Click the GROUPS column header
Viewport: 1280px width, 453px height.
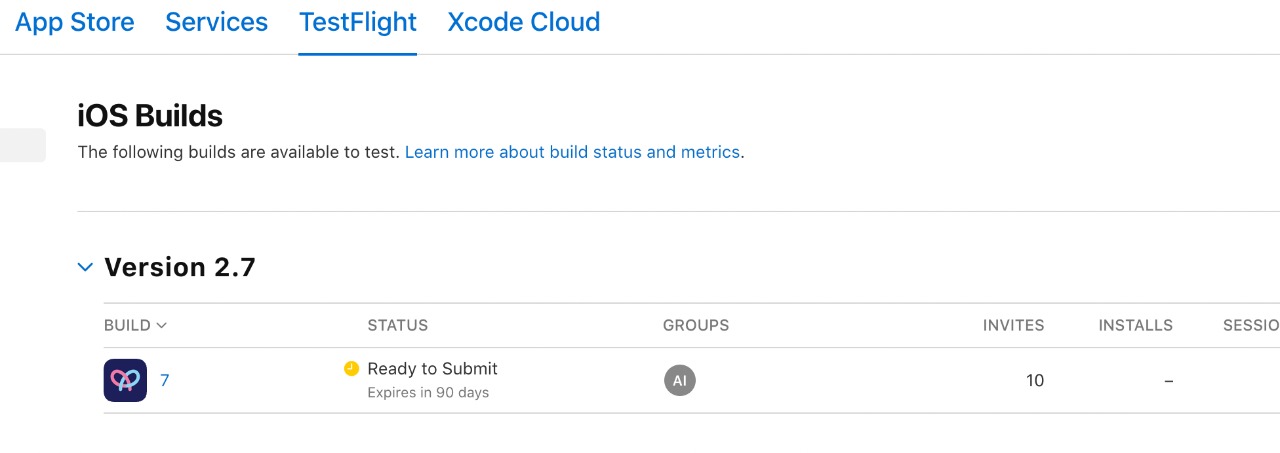[x=696, y=325]
